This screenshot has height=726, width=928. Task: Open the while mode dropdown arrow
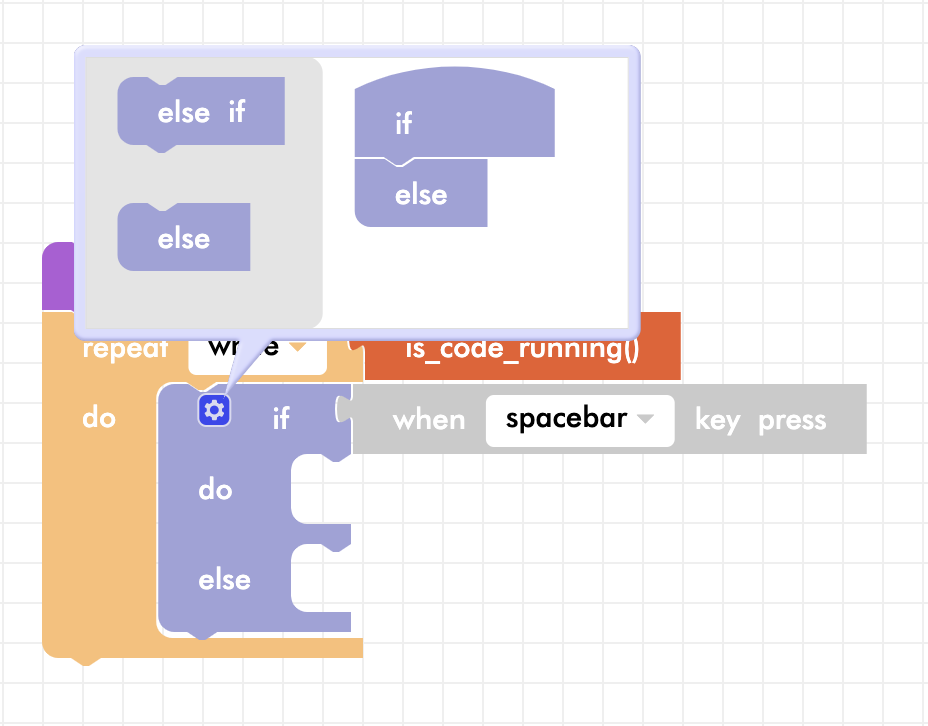298,347
